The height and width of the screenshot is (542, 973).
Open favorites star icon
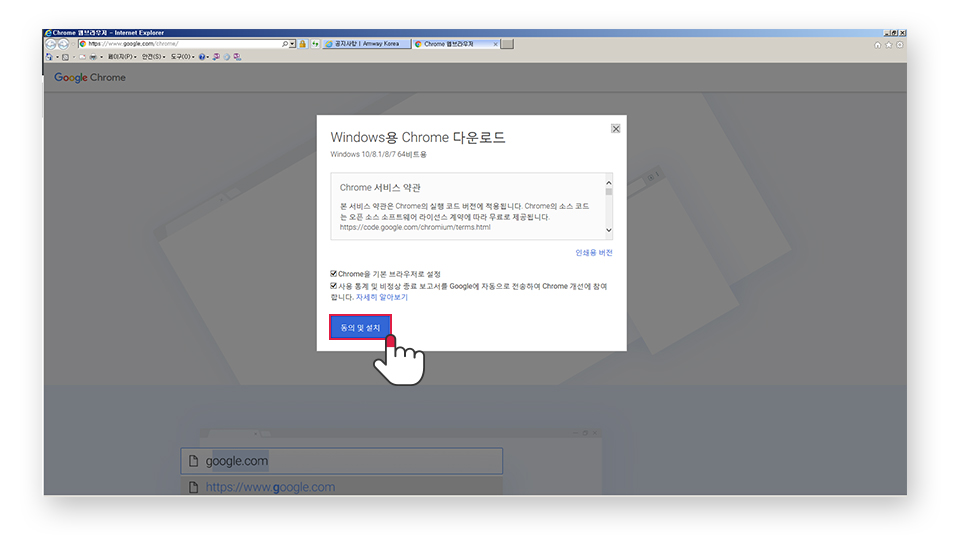click(889, 45)
